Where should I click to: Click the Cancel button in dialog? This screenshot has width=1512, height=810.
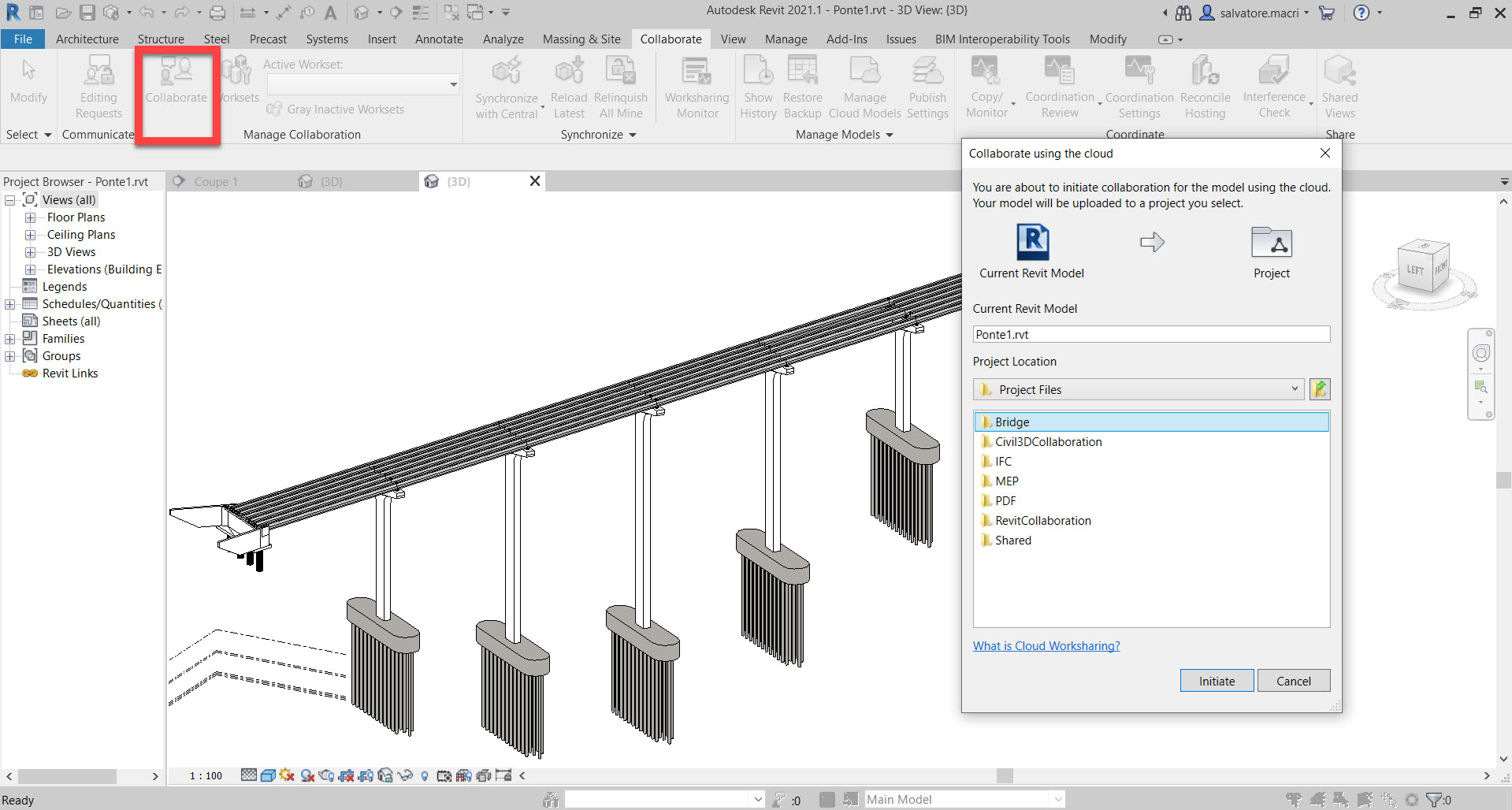tap(1293, 681)
